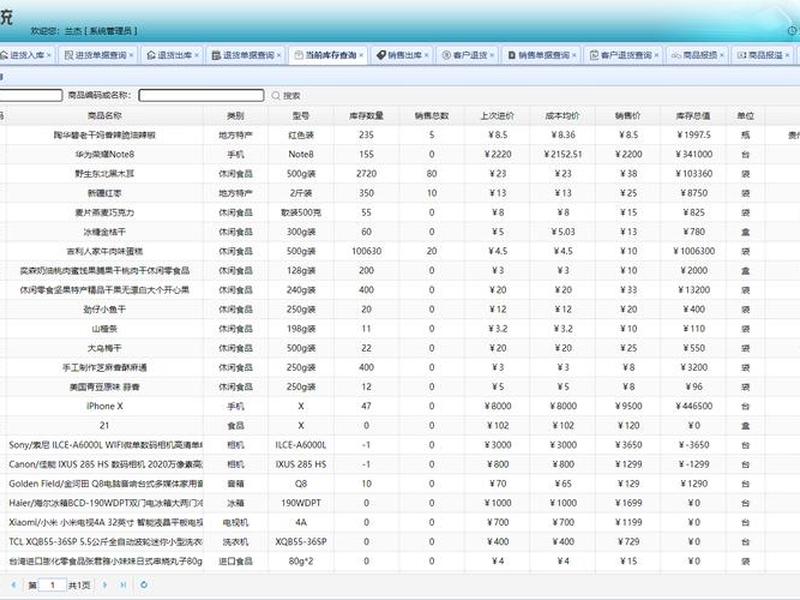This screenshot has height=600, width=800.
Task: Sort by the 库存数量 column header
Action: click(x=366, y=116)
